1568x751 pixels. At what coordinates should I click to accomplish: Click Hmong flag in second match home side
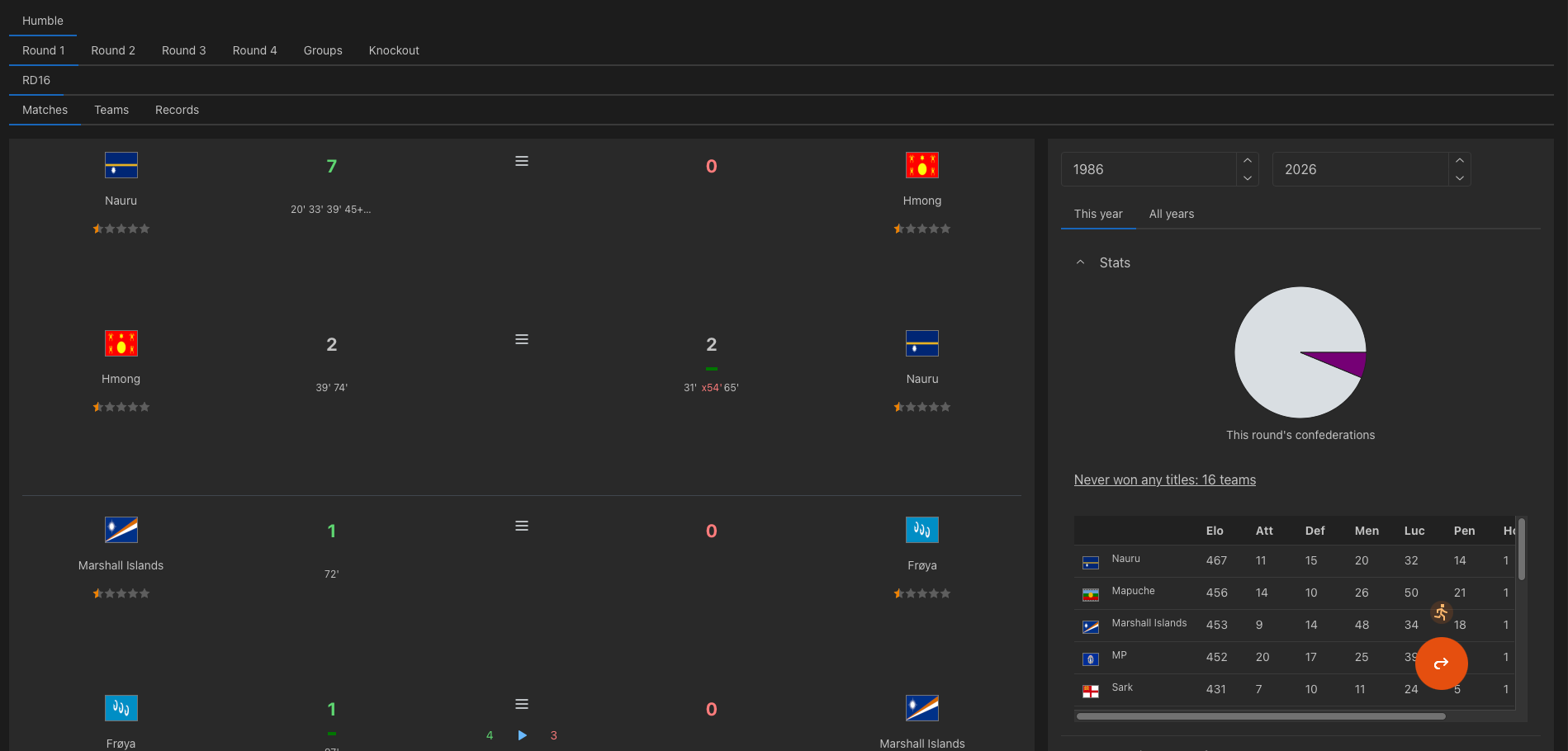tap(121, 343)
